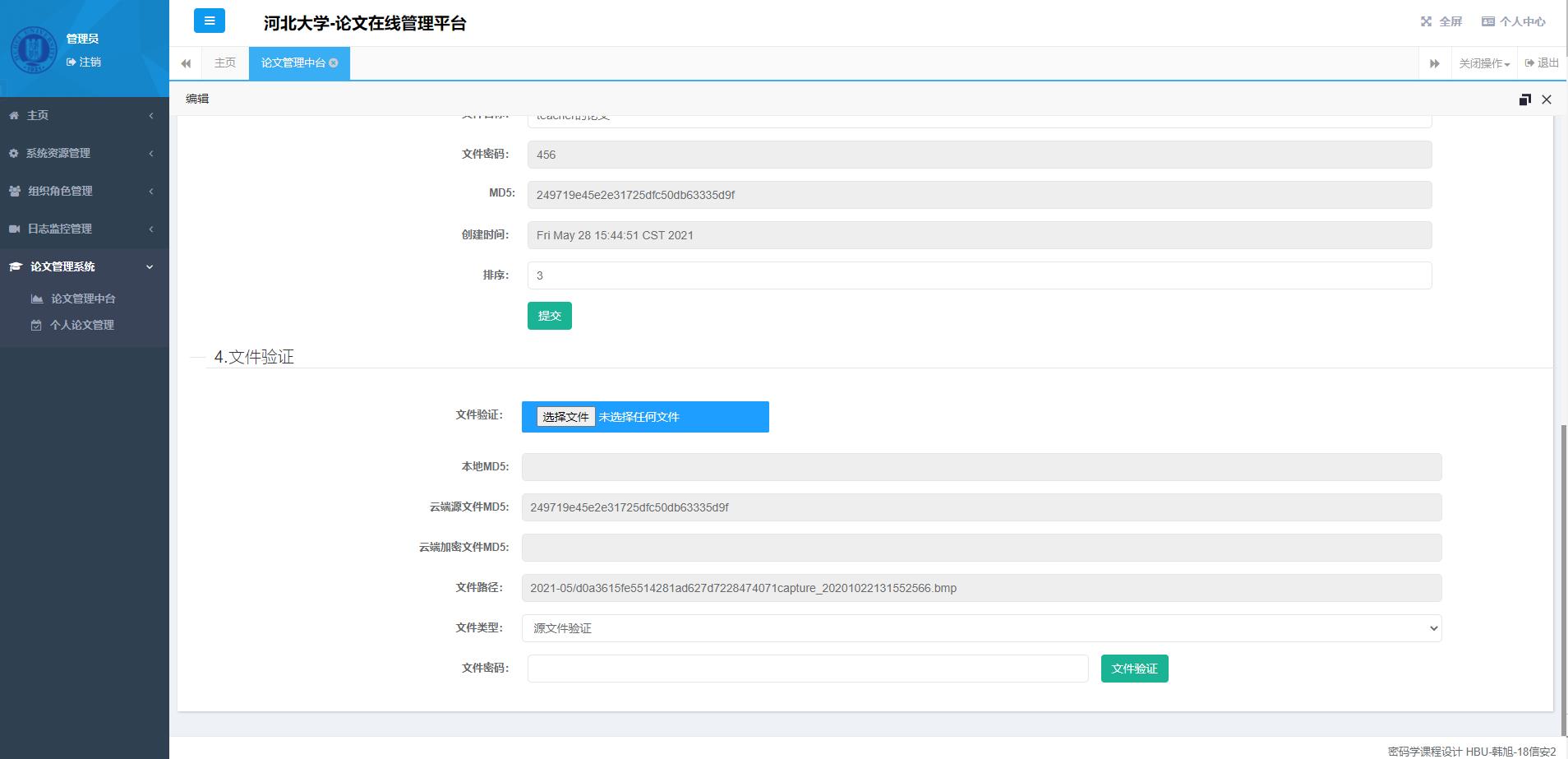Click the 管理员 username label
The height and width of the screenshot is (759, 1568).
[x=82, y=39]
